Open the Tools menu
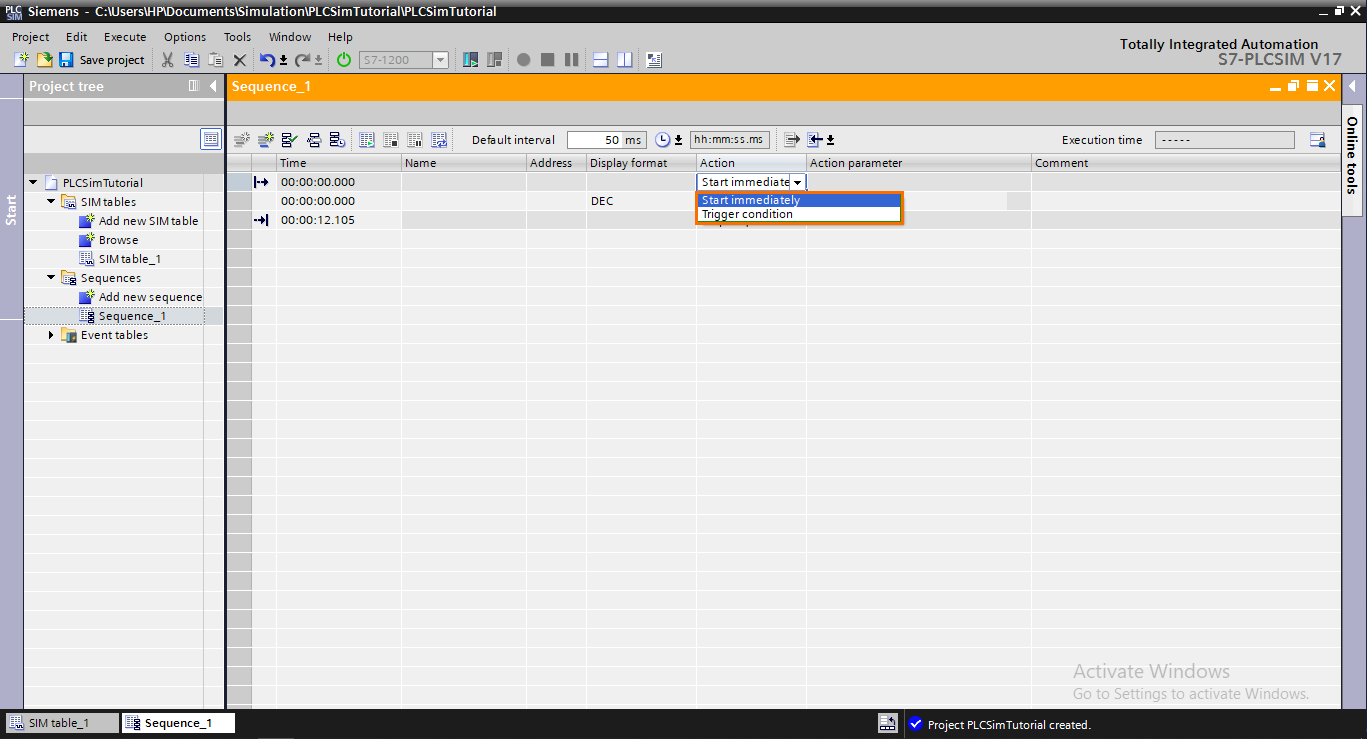The height and width of the screenshot is (739, 1367). pos(237,37)
